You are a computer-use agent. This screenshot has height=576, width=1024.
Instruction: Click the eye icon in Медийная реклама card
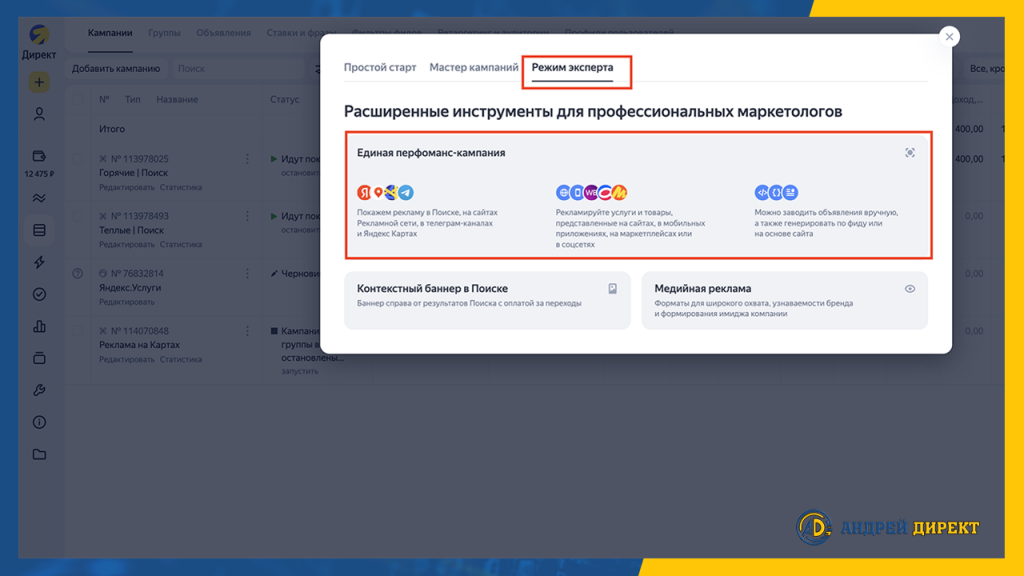(x=910, y=289)
